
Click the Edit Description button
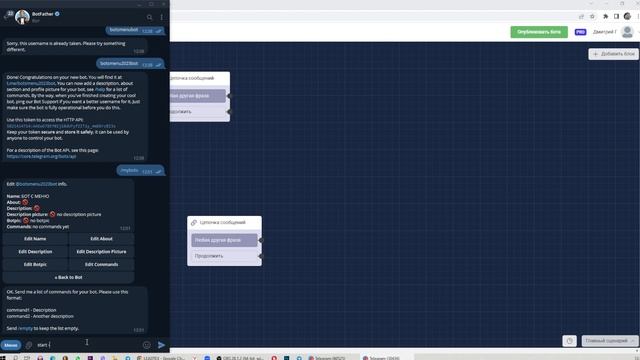pos(35,252)
